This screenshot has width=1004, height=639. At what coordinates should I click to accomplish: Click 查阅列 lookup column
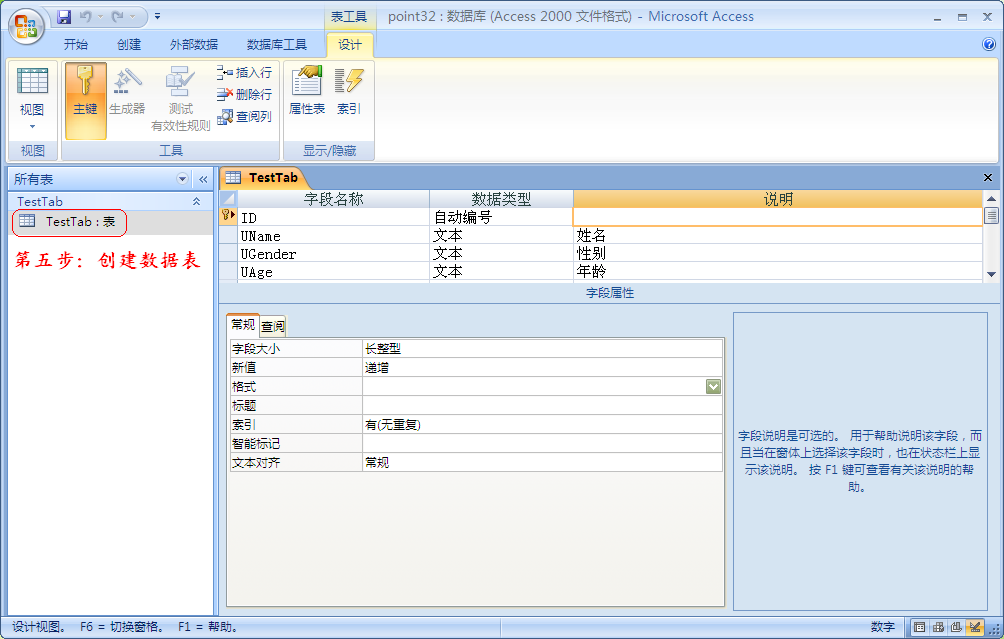coord(244,117)
